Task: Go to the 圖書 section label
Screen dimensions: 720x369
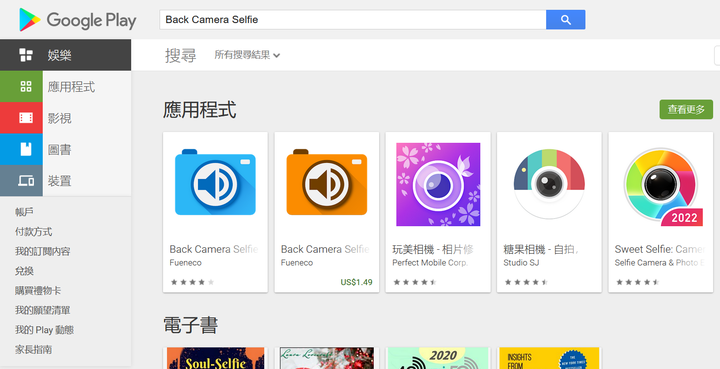Action: (x=60, y=150)
